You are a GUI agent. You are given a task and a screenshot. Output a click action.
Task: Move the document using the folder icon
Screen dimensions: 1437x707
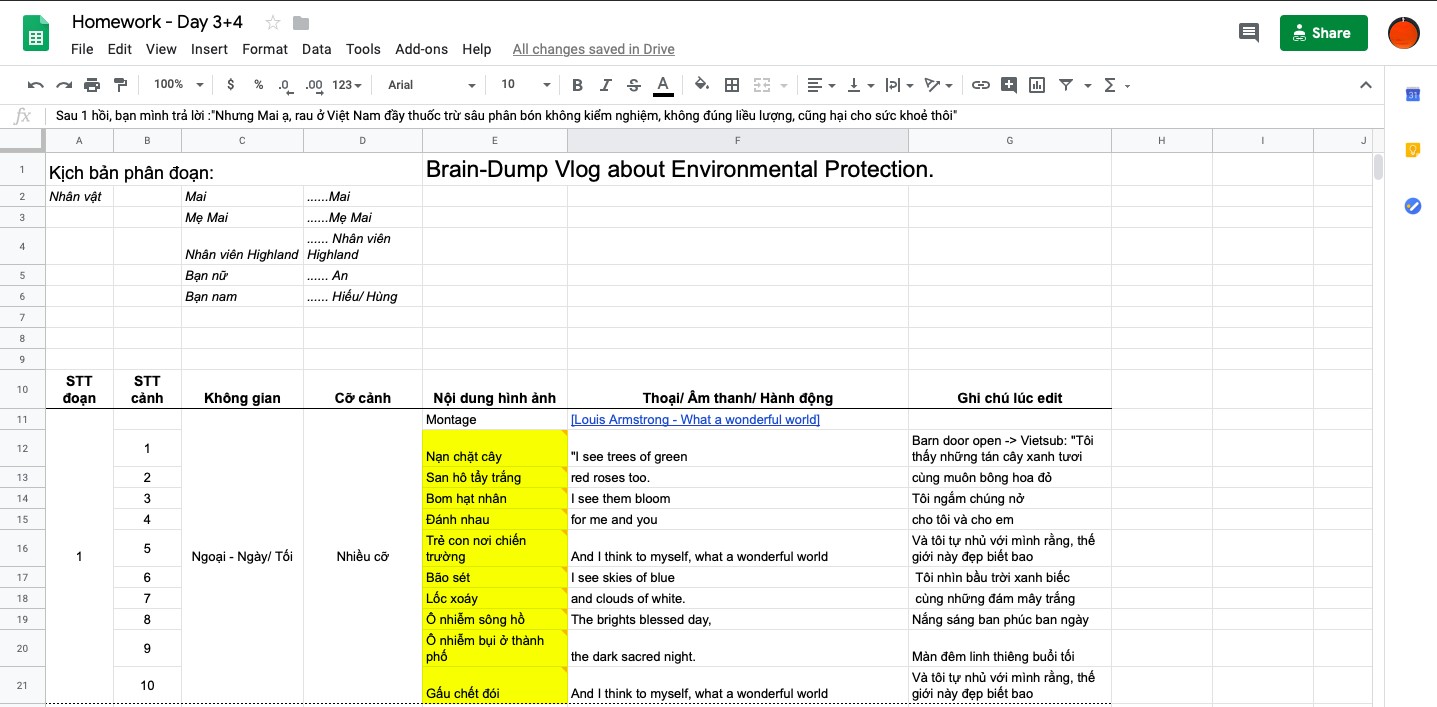tap(301, 23)
